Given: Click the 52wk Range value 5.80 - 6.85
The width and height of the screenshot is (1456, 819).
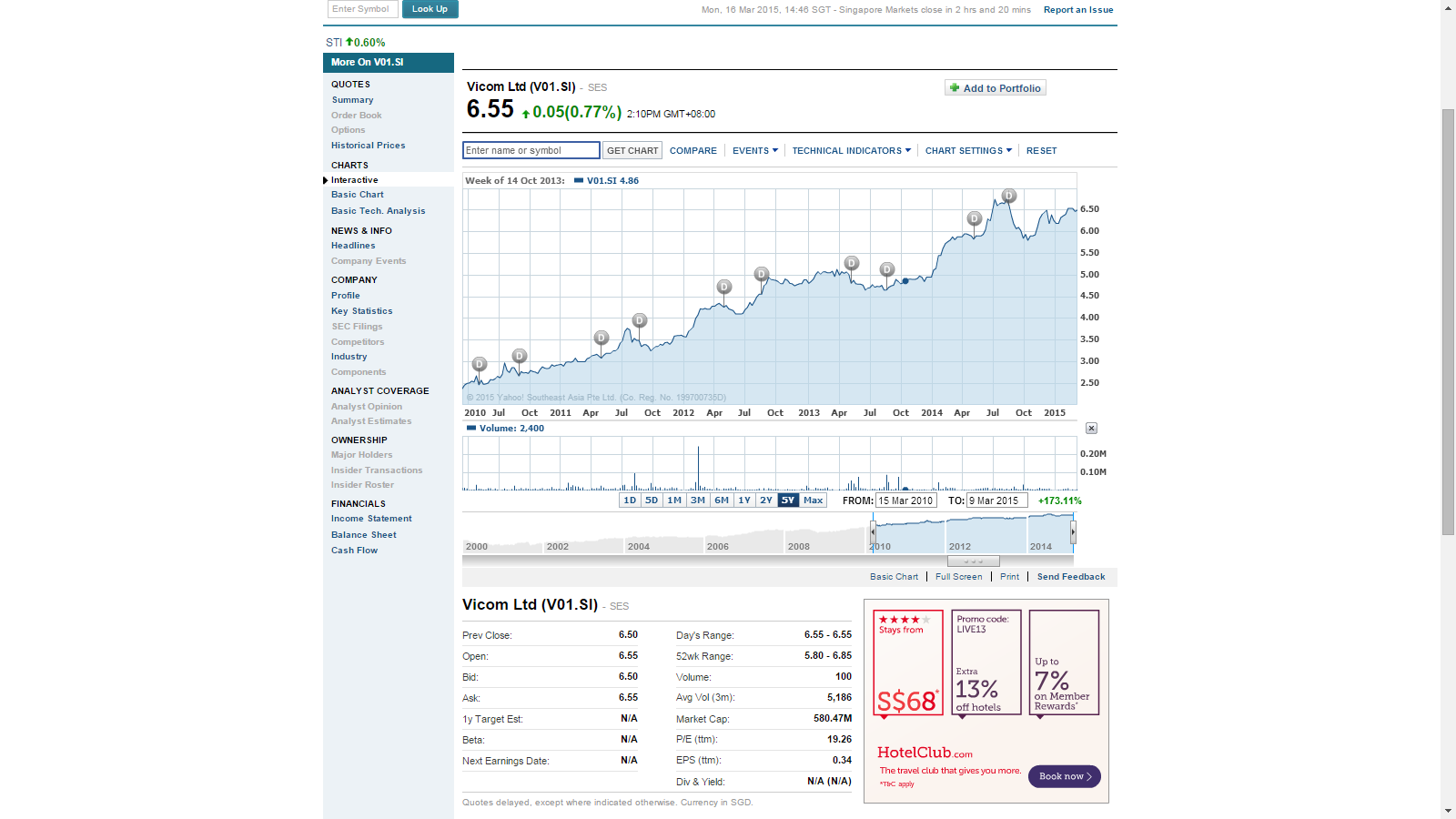Looking at the screenshot, I should pos(828,656).
